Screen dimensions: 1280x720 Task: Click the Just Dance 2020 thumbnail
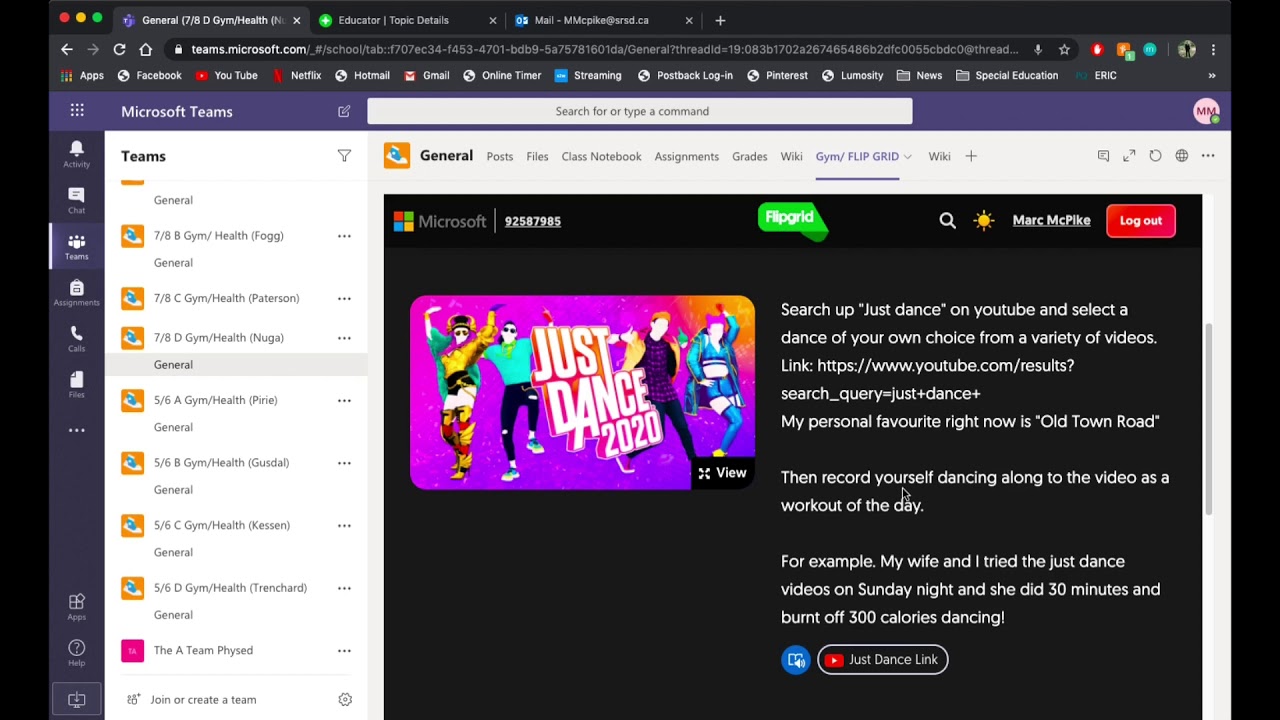click(582, 392)
